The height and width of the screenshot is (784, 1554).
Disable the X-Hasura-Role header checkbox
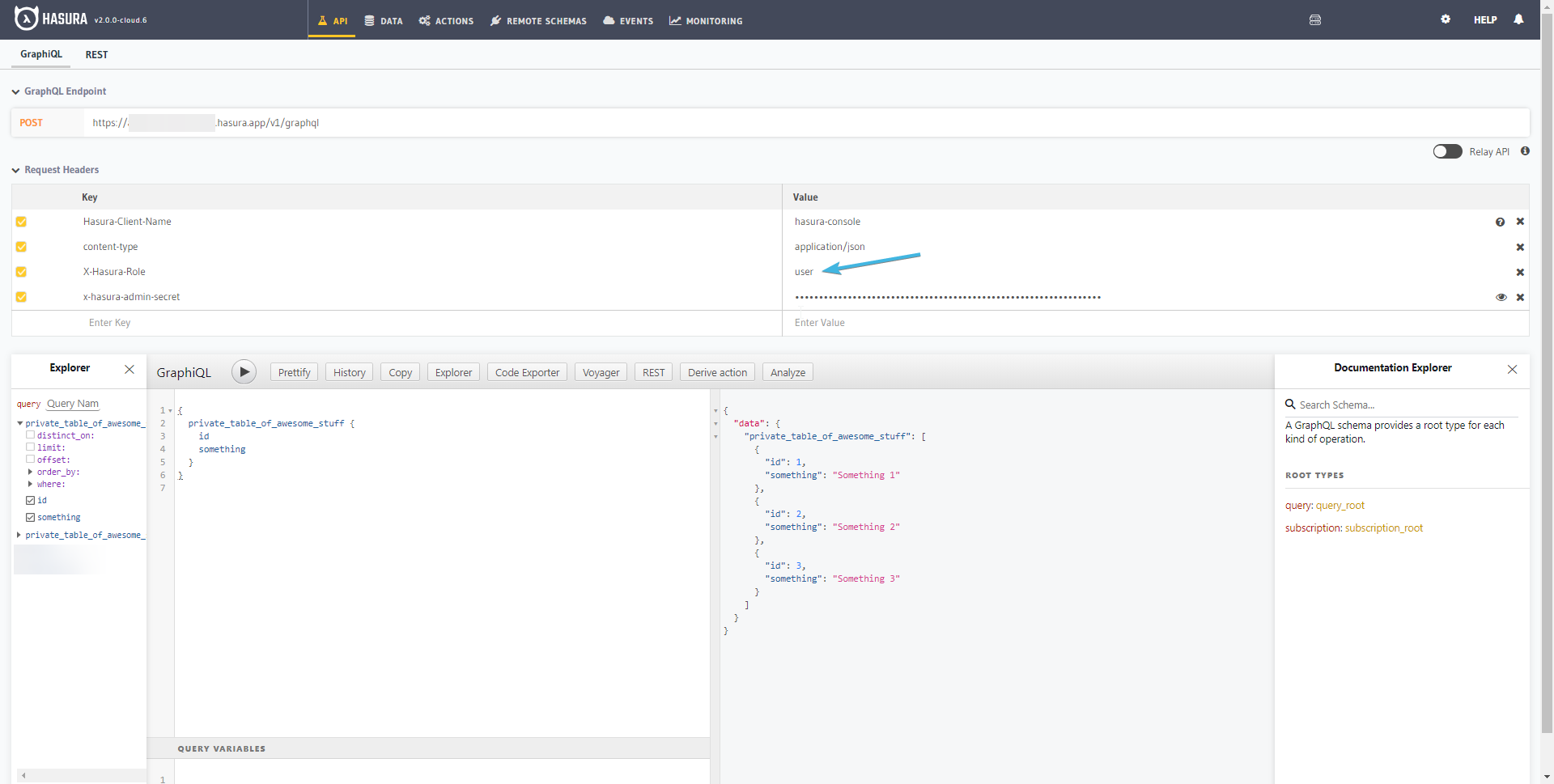[x=21, y=272]
